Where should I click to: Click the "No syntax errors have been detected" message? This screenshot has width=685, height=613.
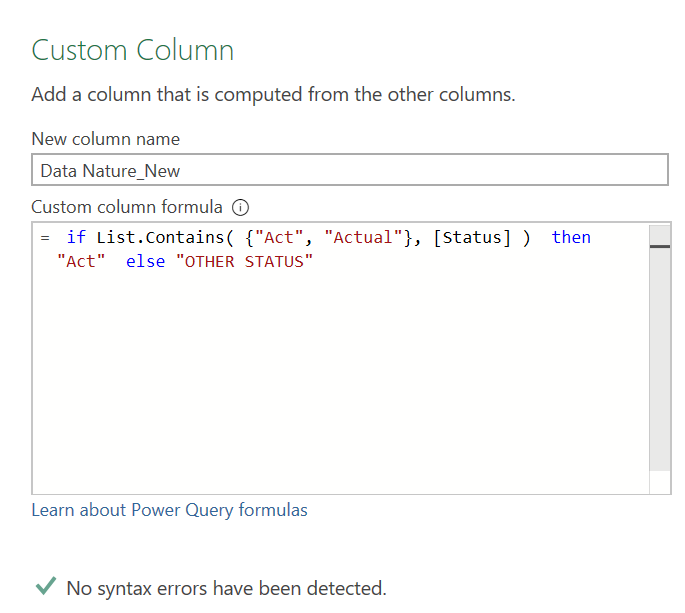coord(226,587)
